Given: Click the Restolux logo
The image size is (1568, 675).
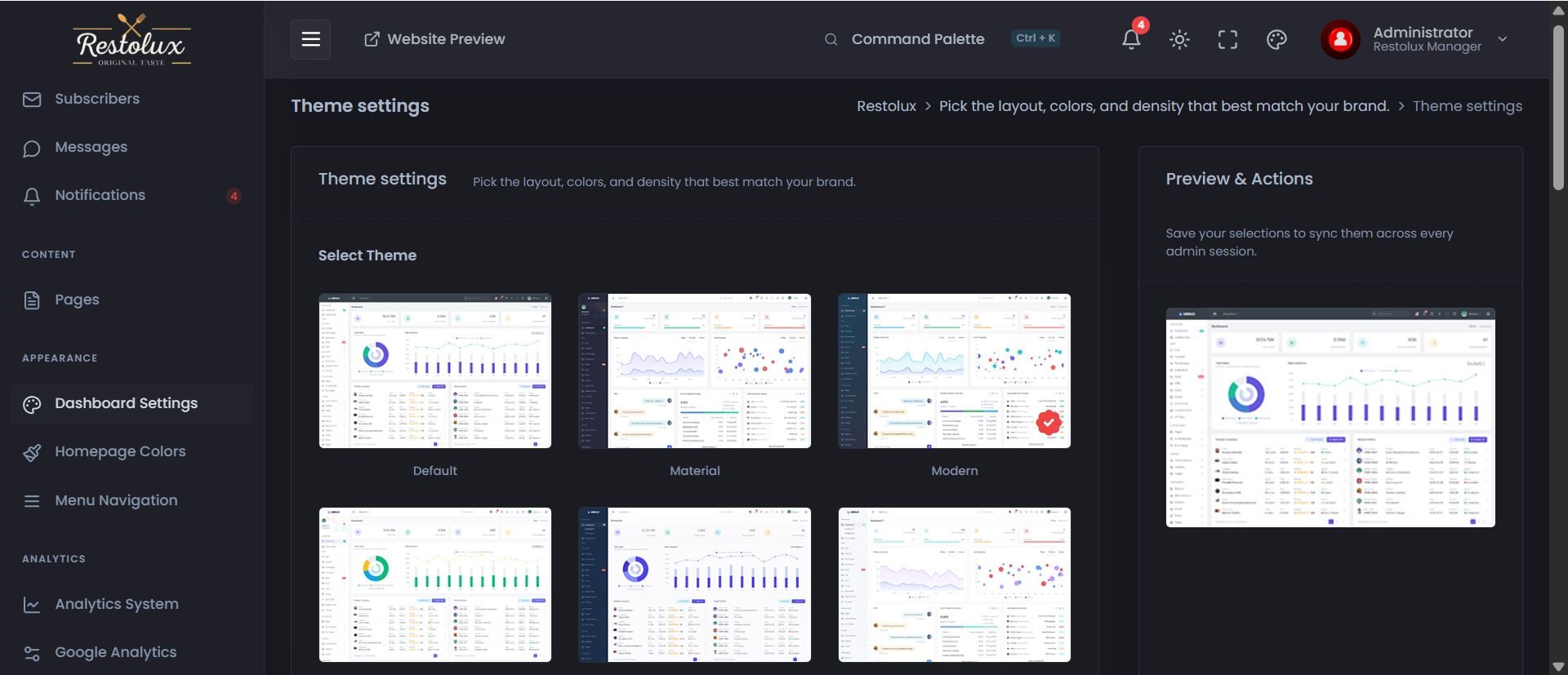Looking at the screenshot, I should pyautogui.click(x=131, y=41).
